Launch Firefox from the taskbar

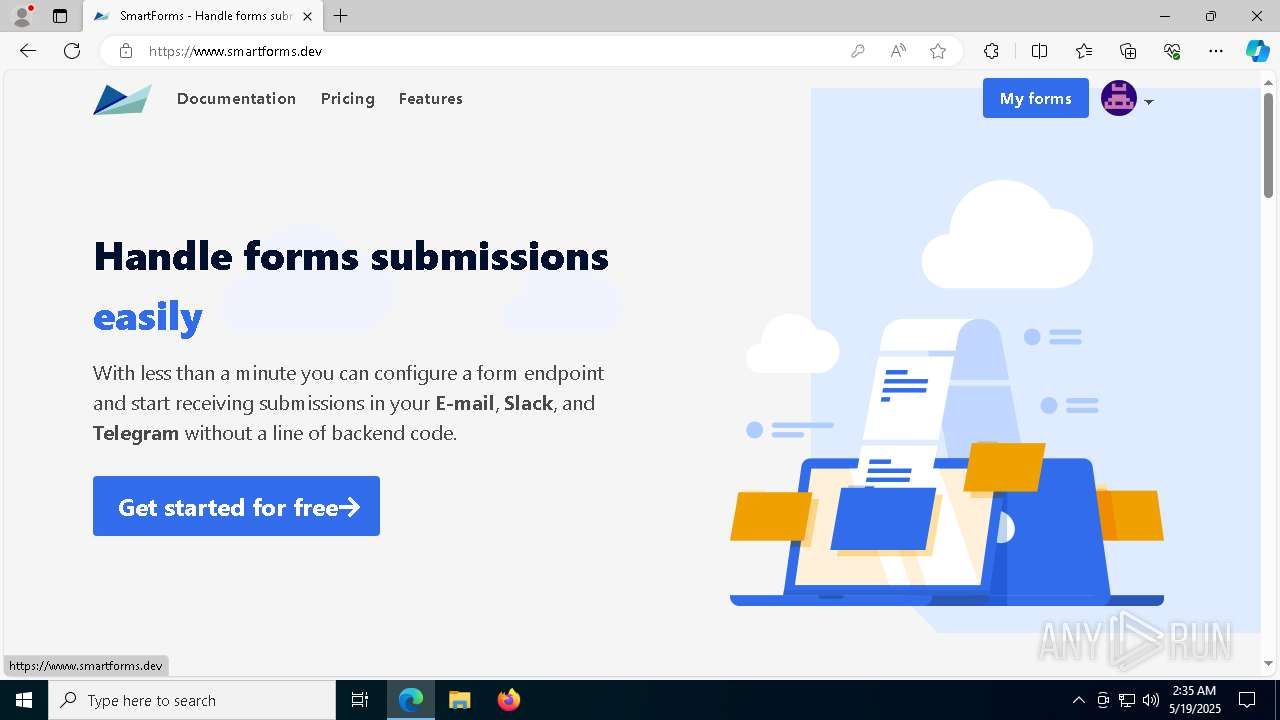[509, 700]
